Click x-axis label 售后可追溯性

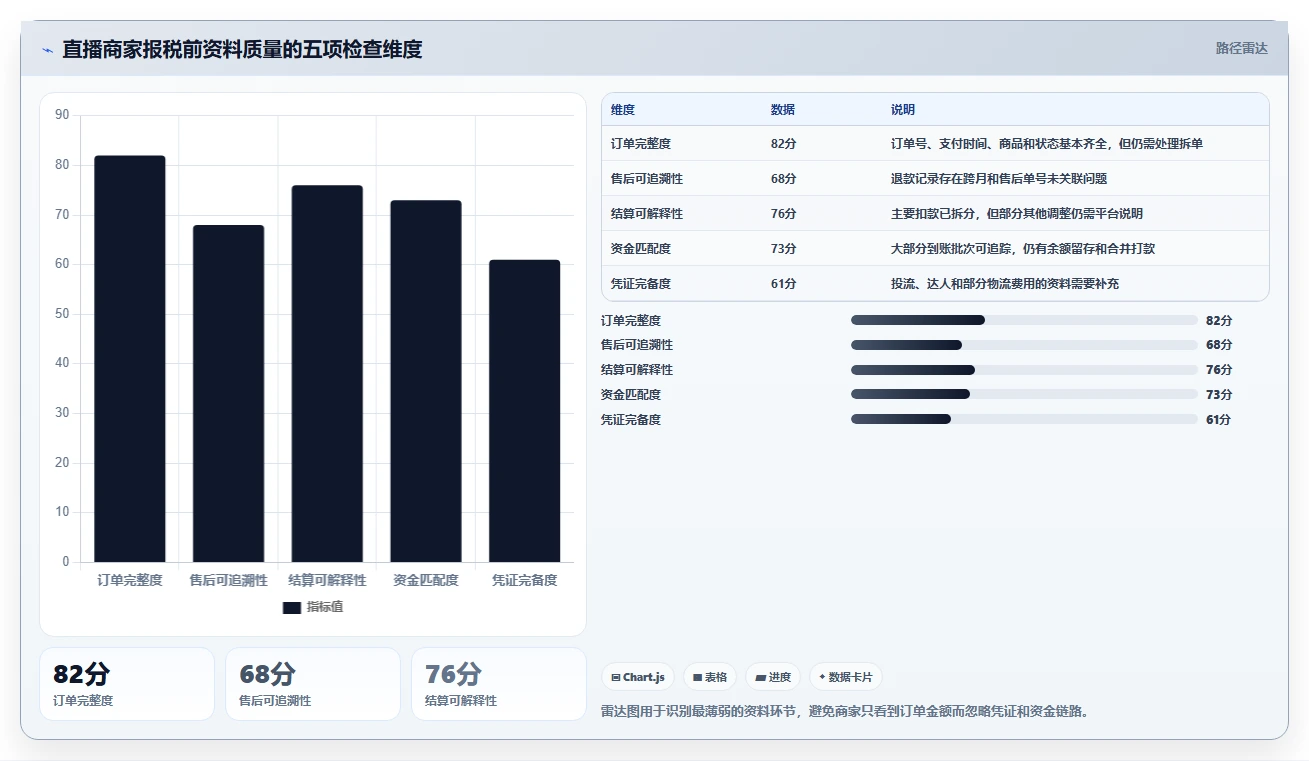[229, 580]
